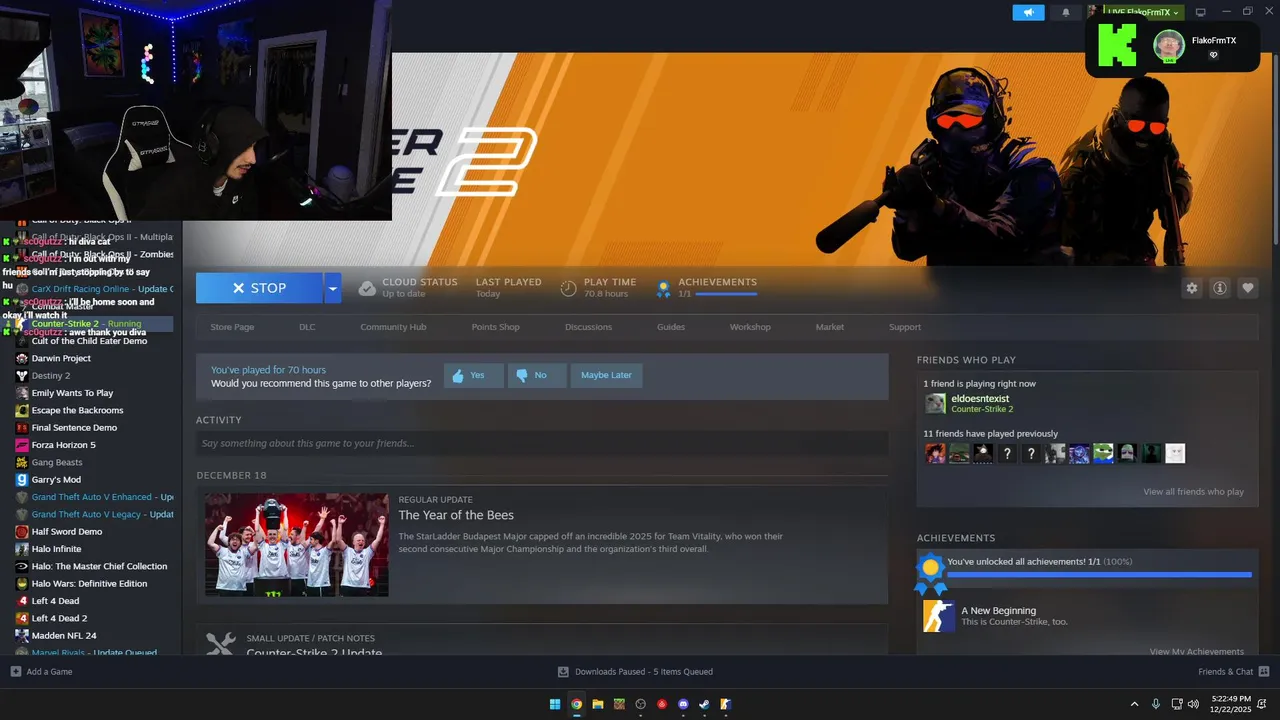Click the activity status input field

(x=542, y=443)
